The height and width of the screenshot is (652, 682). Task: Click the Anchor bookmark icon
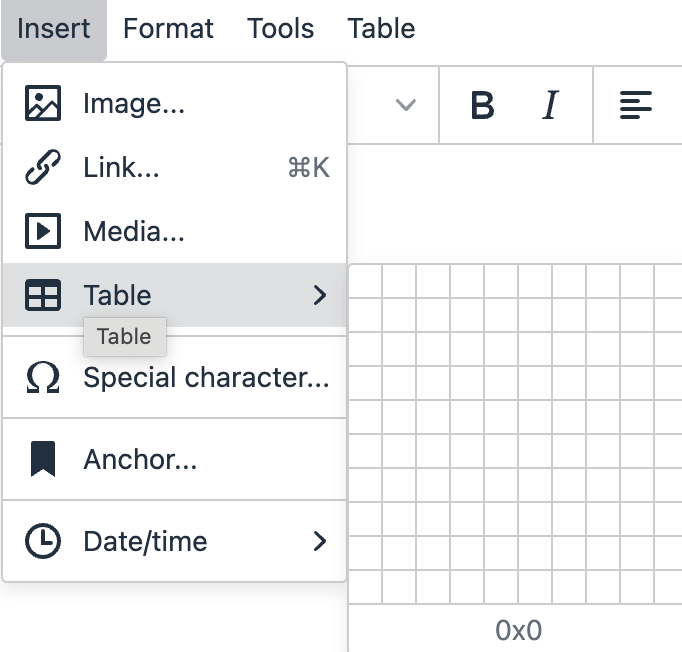click(43, 459)
